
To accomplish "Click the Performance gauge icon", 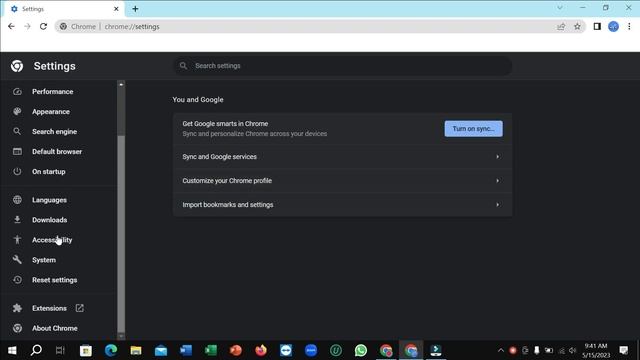I will pyautogui.click(x=17, y=91).
